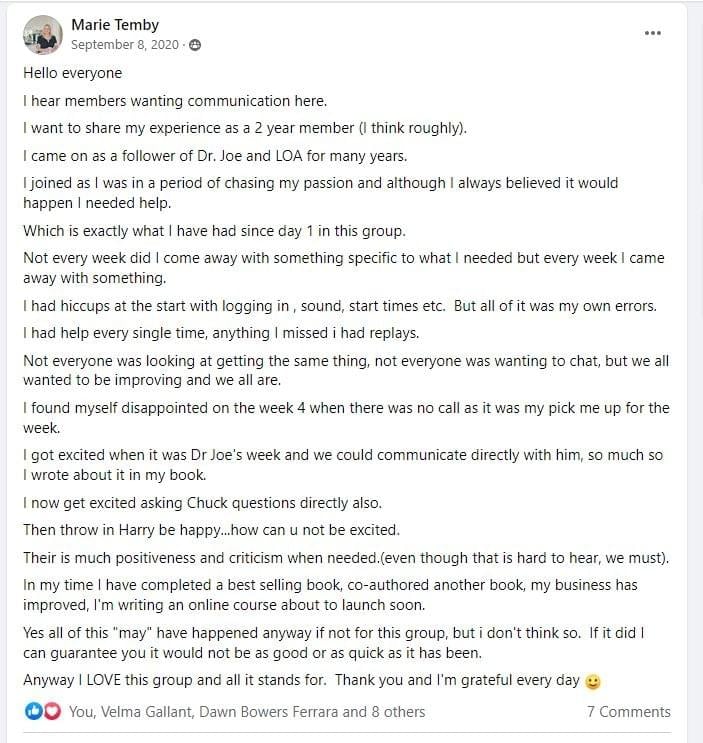Click the smiley emoji ending the post
Image resolution: width=703 pixels, height=743 pixels.
pos(593,682)
